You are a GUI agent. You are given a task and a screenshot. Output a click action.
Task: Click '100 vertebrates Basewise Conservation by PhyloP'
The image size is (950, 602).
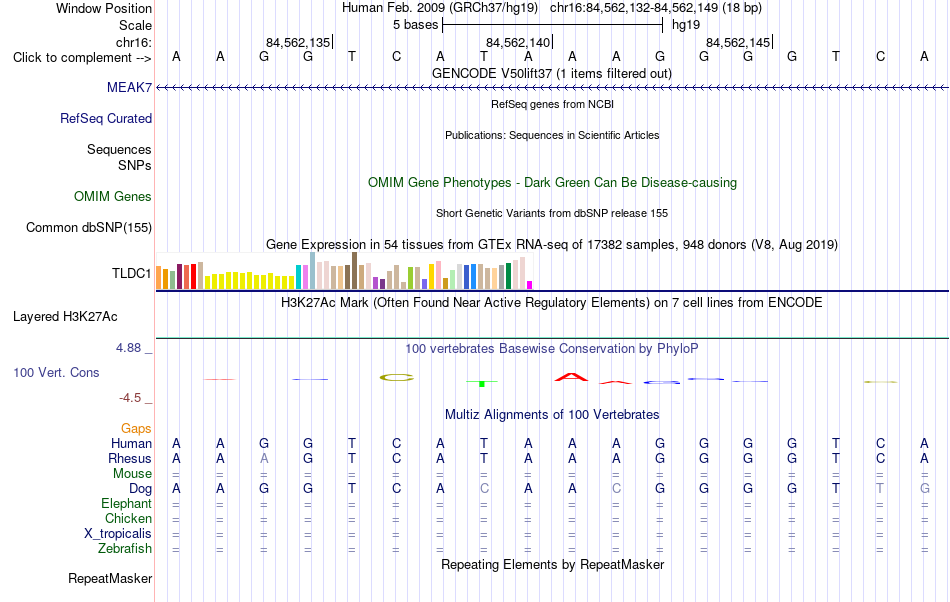(551, 348)
